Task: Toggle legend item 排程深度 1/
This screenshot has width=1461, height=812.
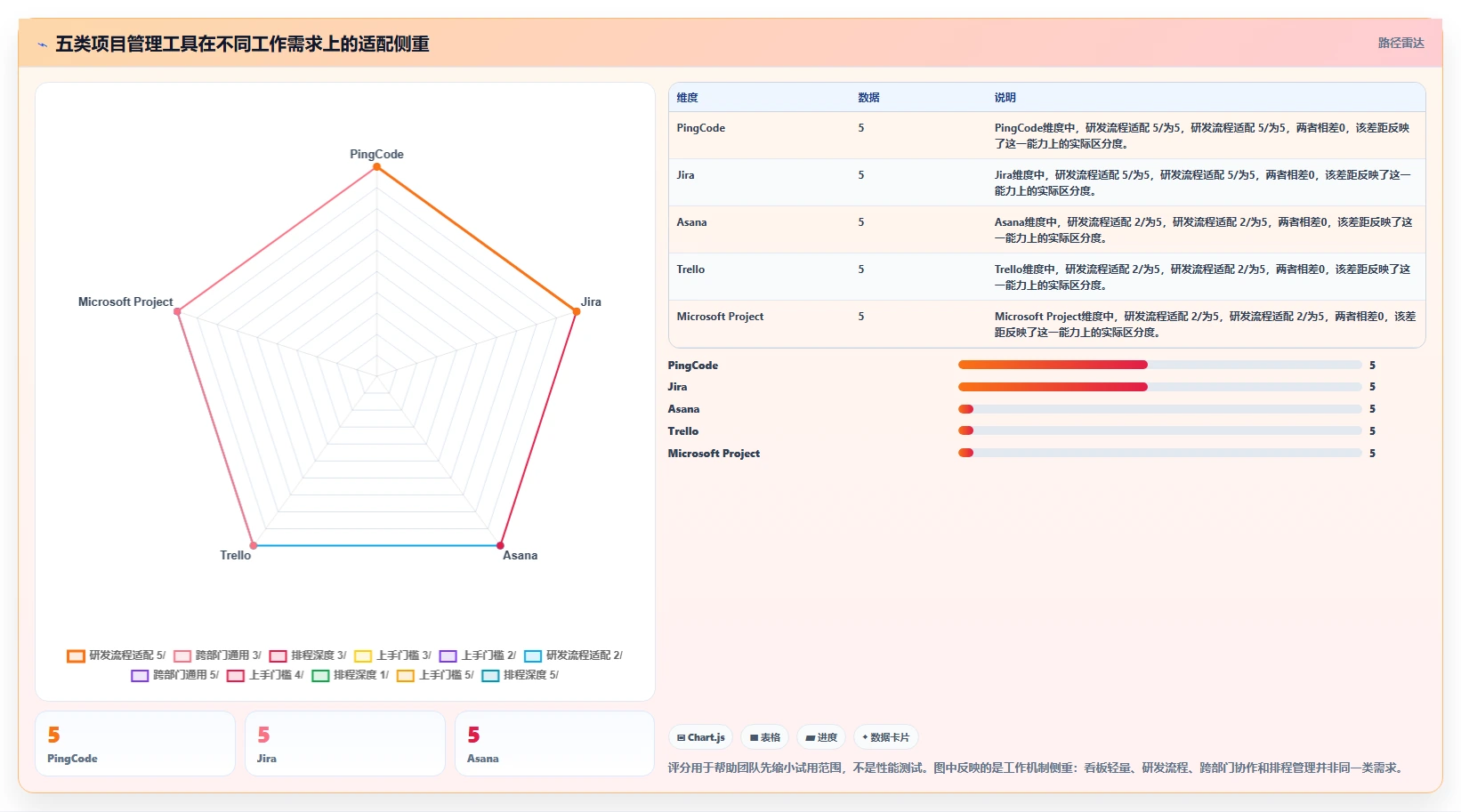Action: click(351, 675)
